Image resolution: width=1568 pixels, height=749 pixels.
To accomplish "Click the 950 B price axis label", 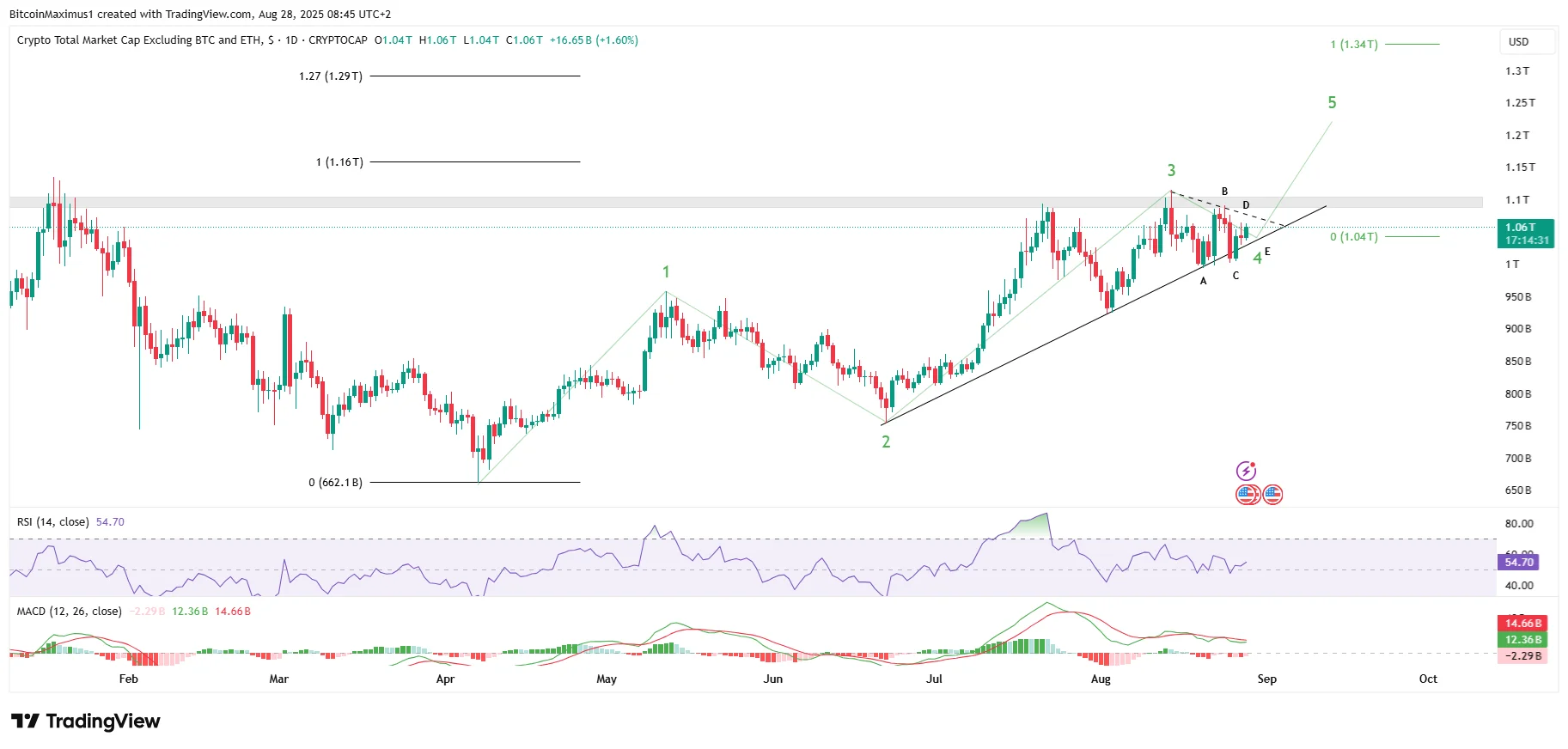I will [1517, 297].
